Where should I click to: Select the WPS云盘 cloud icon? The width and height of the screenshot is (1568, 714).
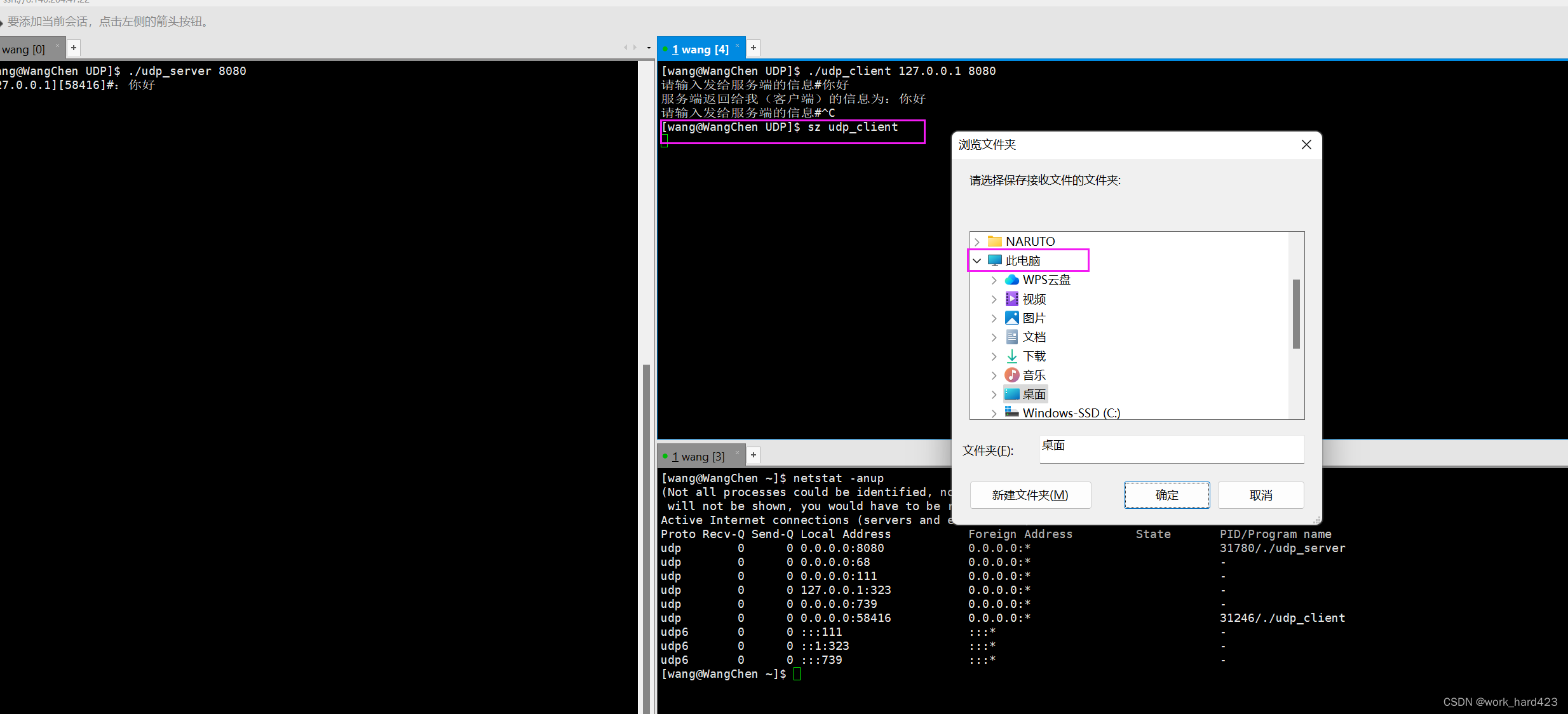[x=1012, y=280]
